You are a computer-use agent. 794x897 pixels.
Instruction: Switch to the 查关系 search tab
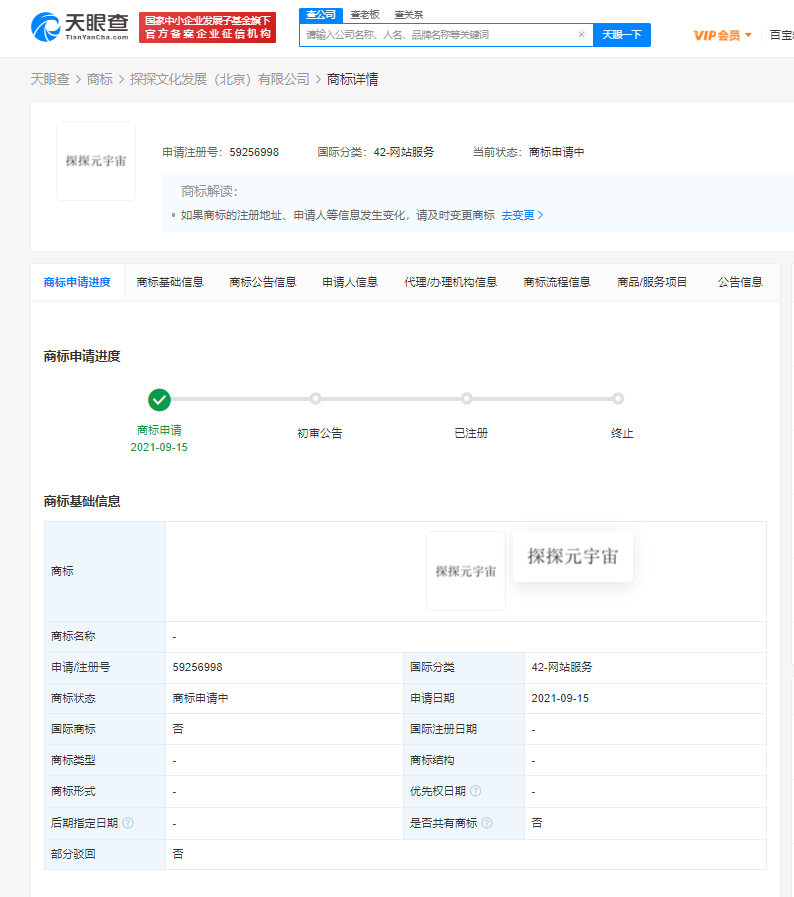(x=408, y=14)
